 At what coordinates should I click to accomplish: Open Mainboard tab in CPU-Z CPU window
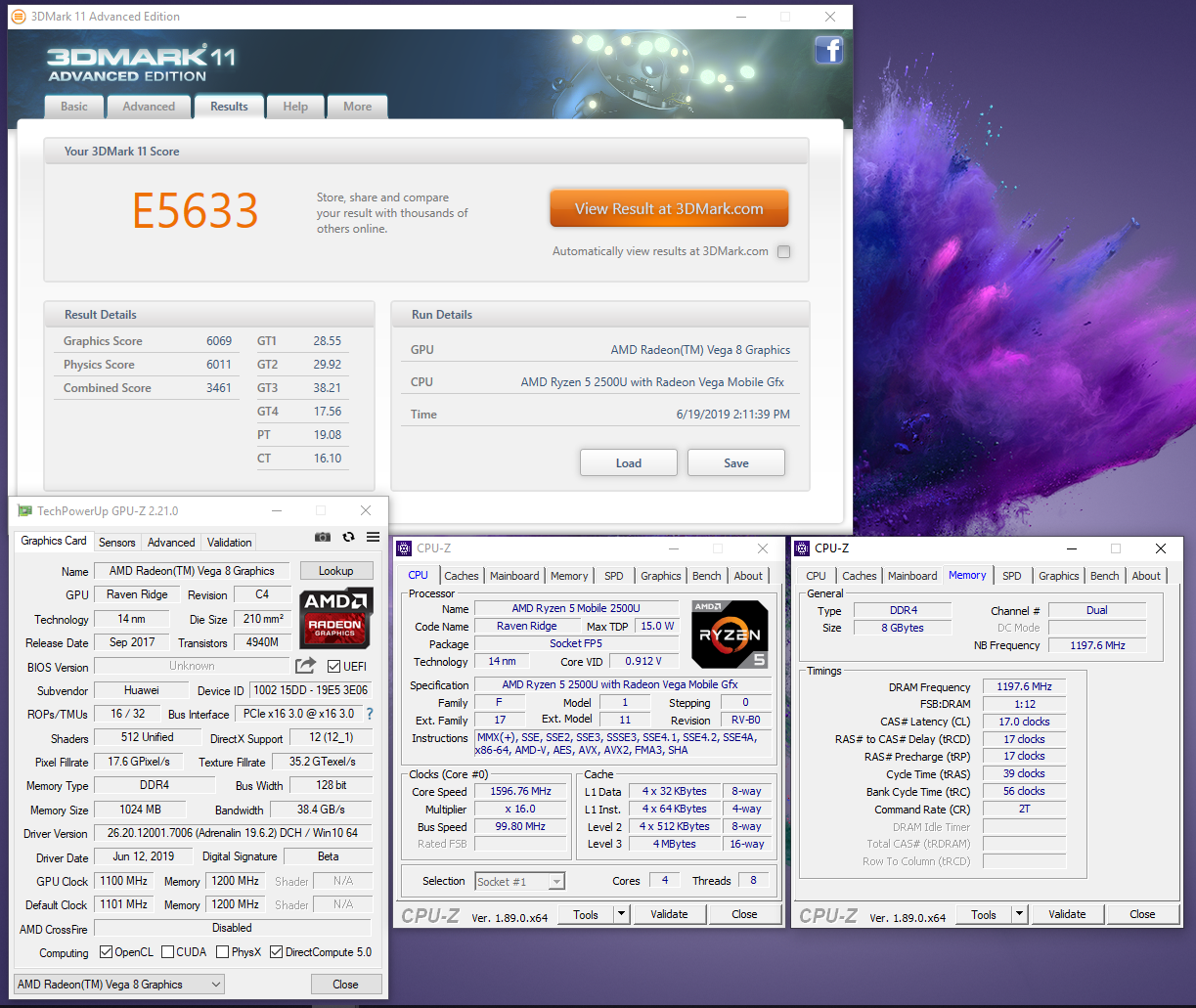tap(514, 576)
